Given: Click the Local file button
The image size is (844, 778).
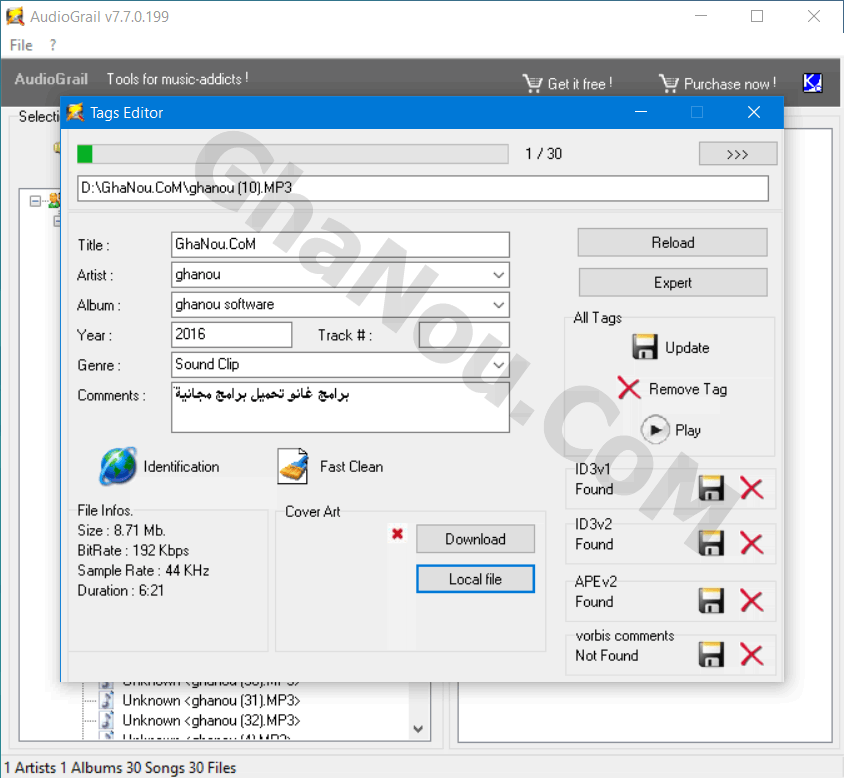Looking at the screenshot, I should click(x=475, y=579).
